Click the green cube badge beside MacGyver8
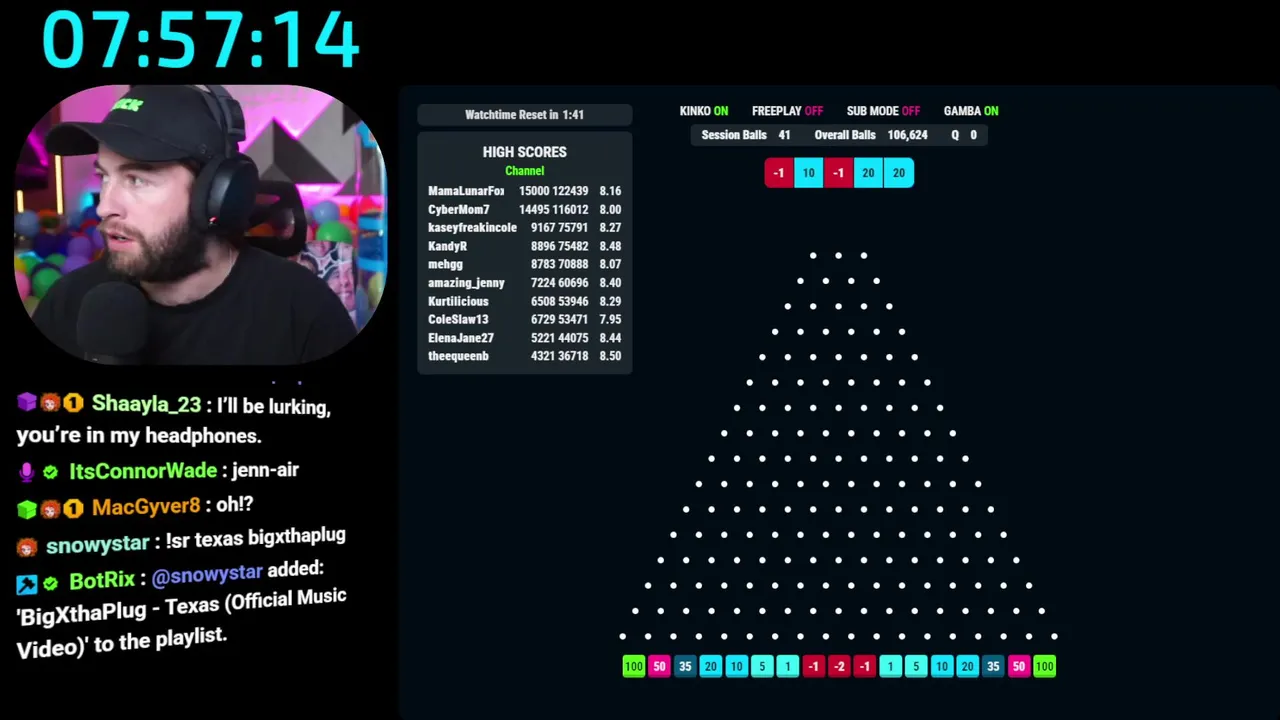Screen dimensions: 1280x720 [x=27, y=508]
